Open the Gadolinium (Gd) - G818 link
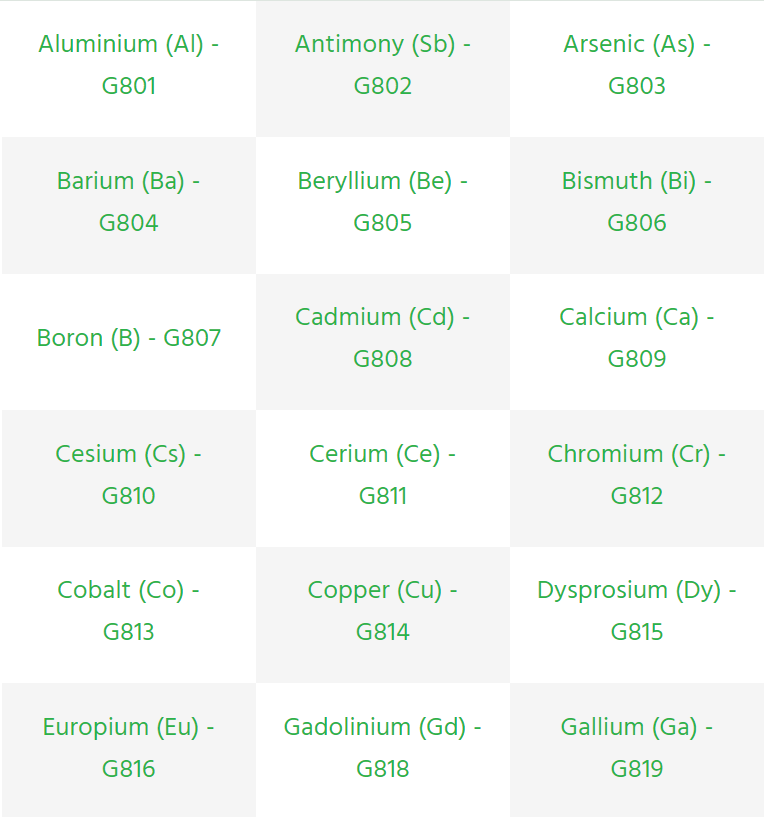 point(383,748)
